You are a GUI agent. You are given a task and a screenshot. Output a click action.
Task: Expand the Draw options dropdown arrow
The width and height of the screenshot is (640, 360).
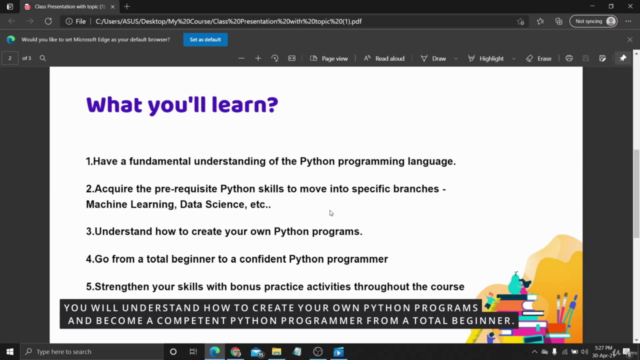click(x=456, y=59)
